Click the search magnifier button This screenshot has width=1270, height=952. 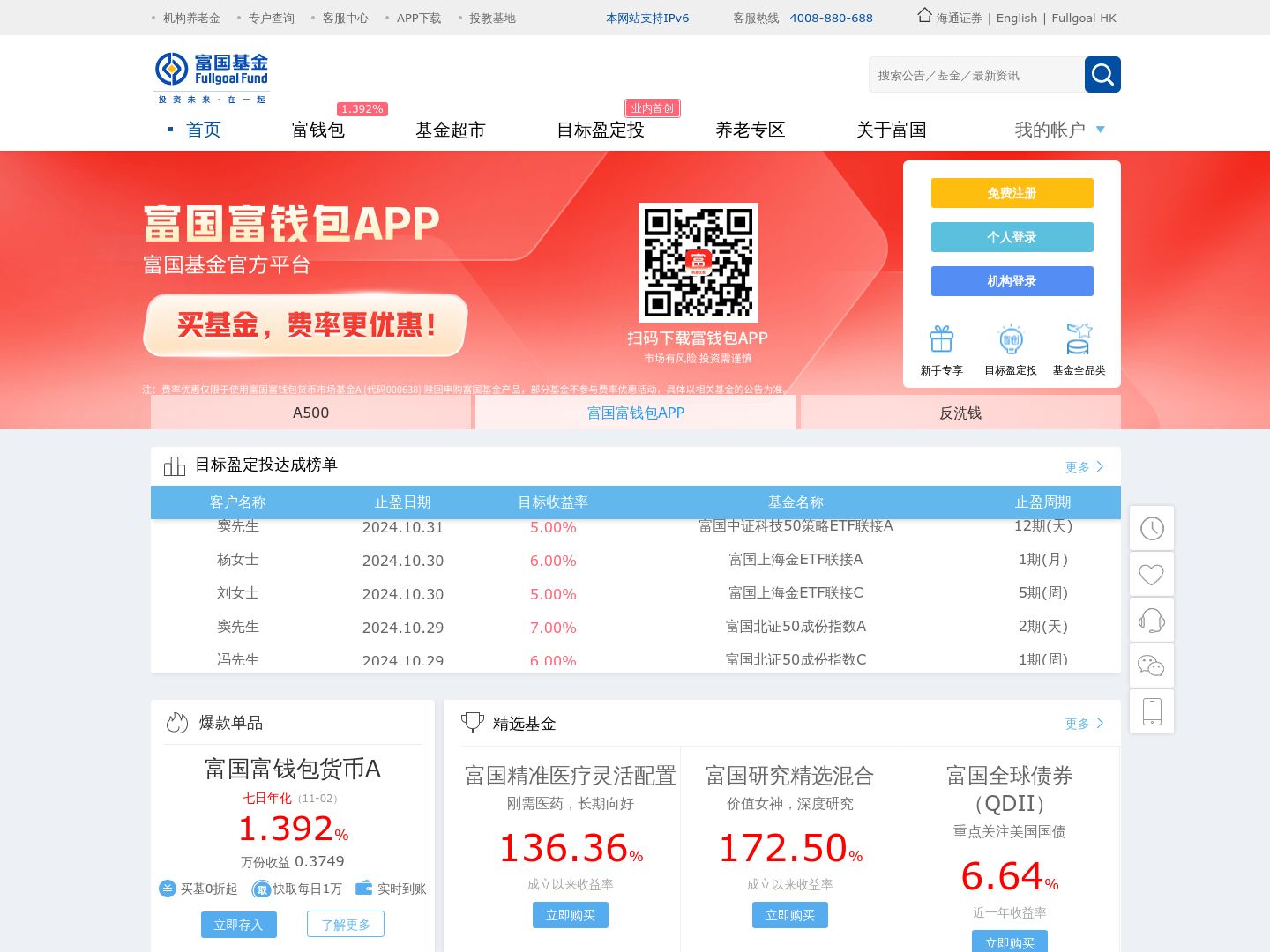click(x=1102, y=74)
